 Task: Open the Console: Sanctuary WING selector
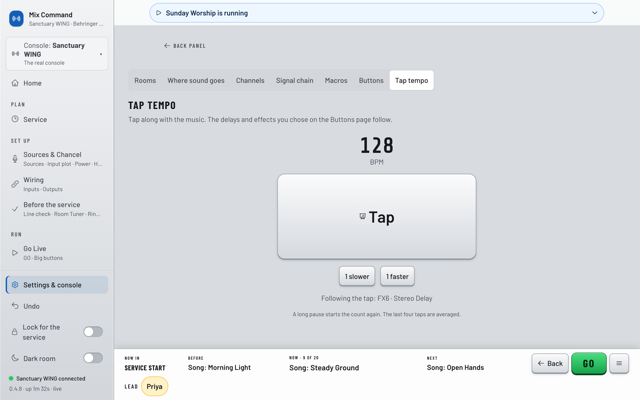click(57, 54)
